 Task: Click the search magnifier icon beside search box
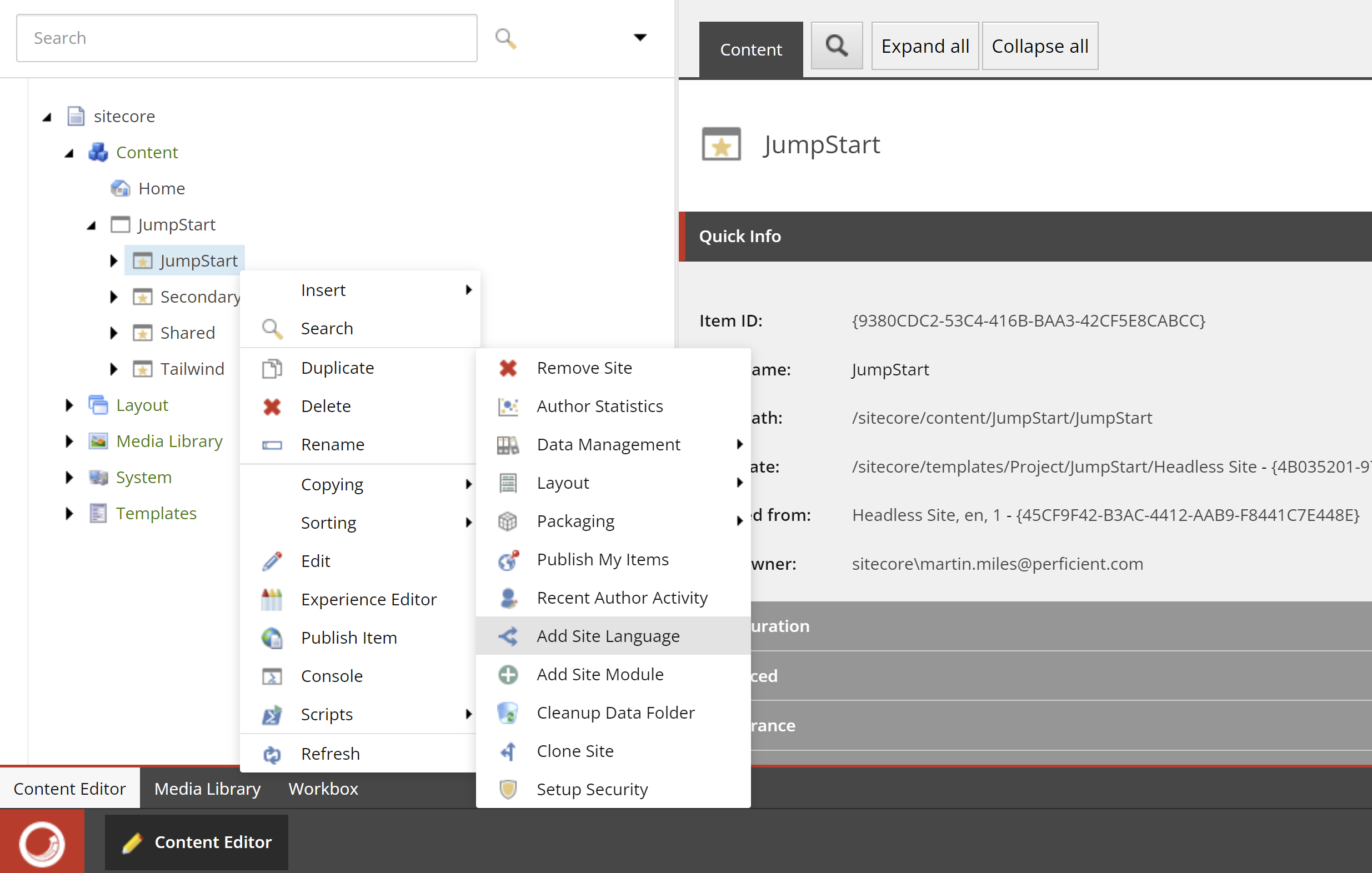pyautogui.click(x=505, y=39)
